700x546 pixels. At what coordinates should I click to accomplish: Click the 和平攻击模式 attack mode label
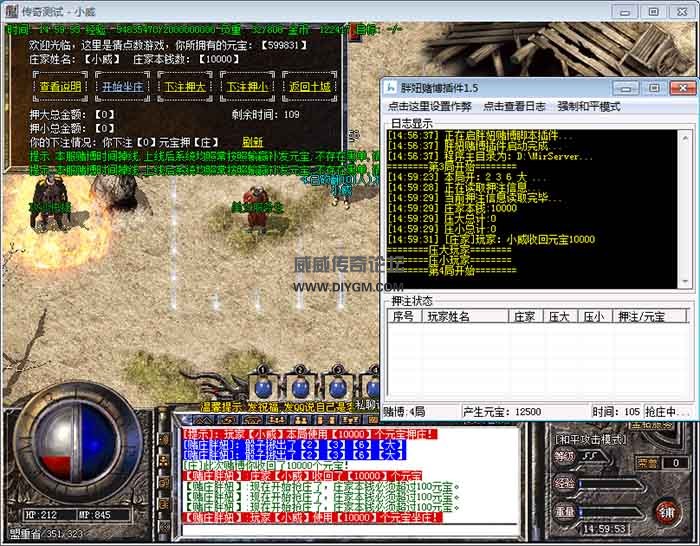tap(591, 440)
